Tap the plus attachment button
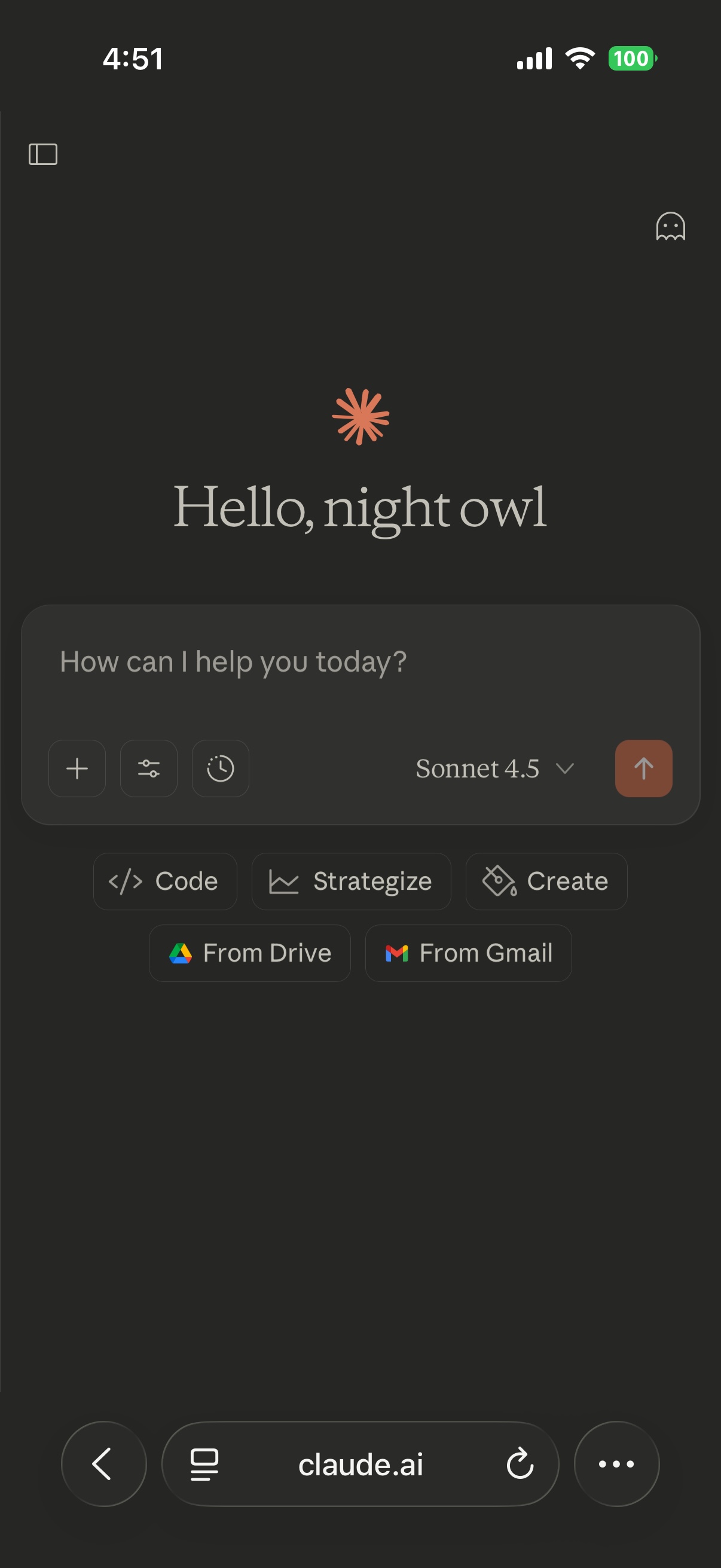The width and height of the screenshot is (721, 1568). tap(77, 768)
